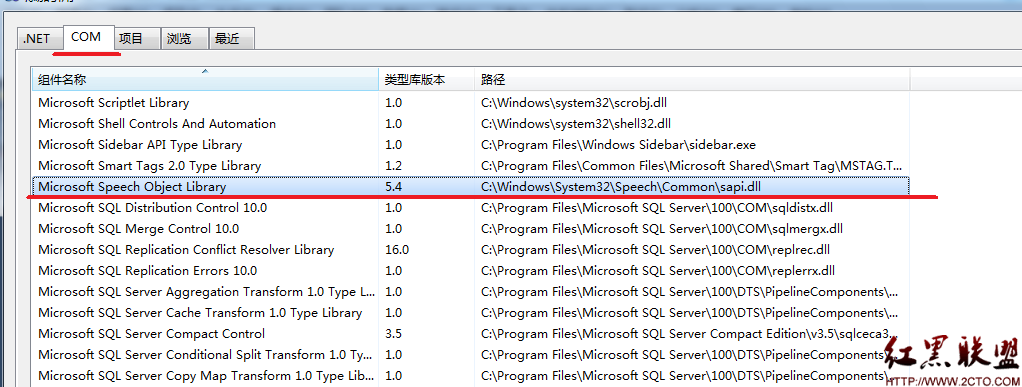
Task: Select Microsoft Sidebar API Type Library
Action: click(x=471, y=145)
